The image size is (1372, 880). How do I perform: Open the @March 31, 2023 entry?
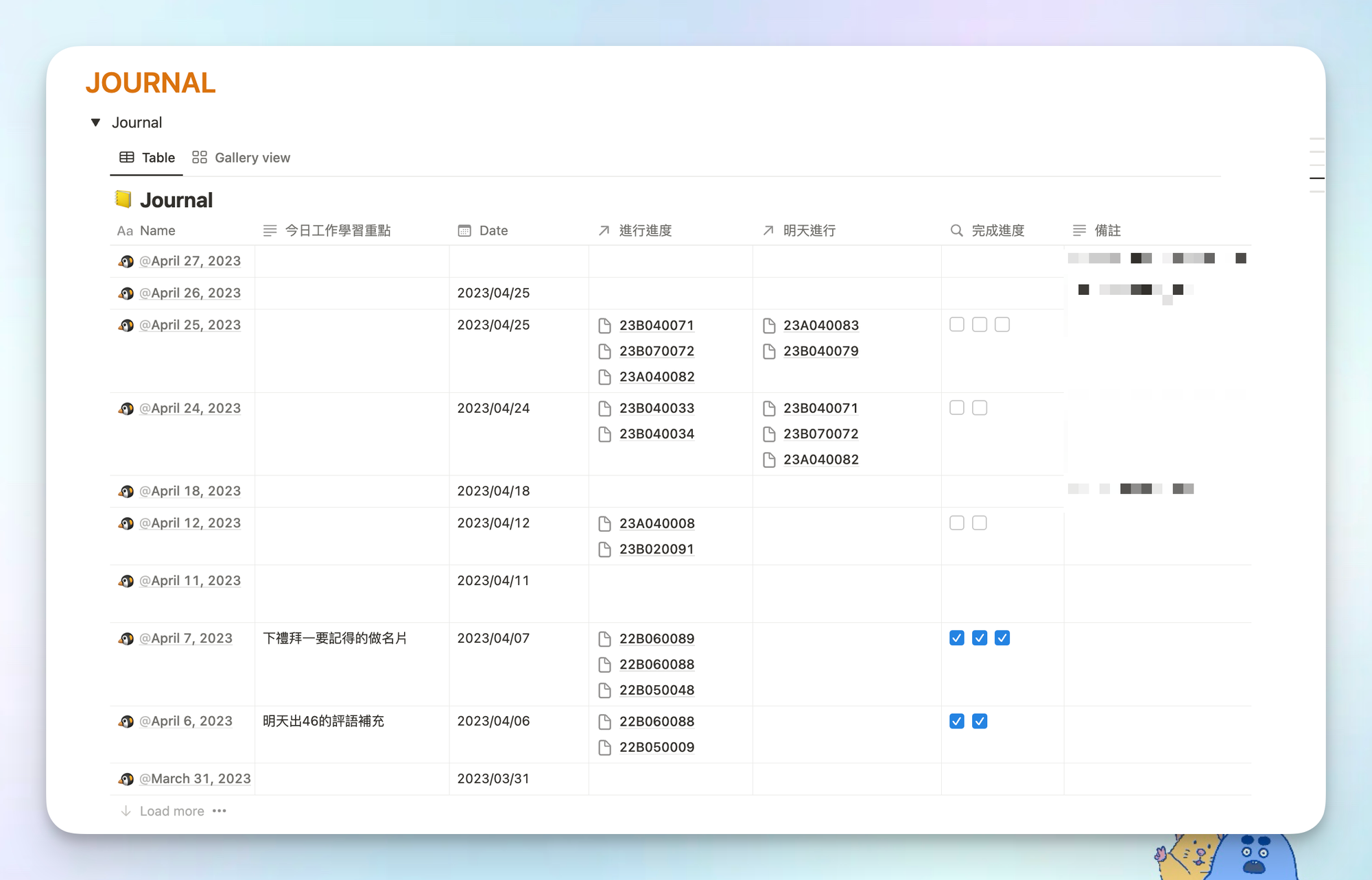pyautogui.click(x=195, y=779)
